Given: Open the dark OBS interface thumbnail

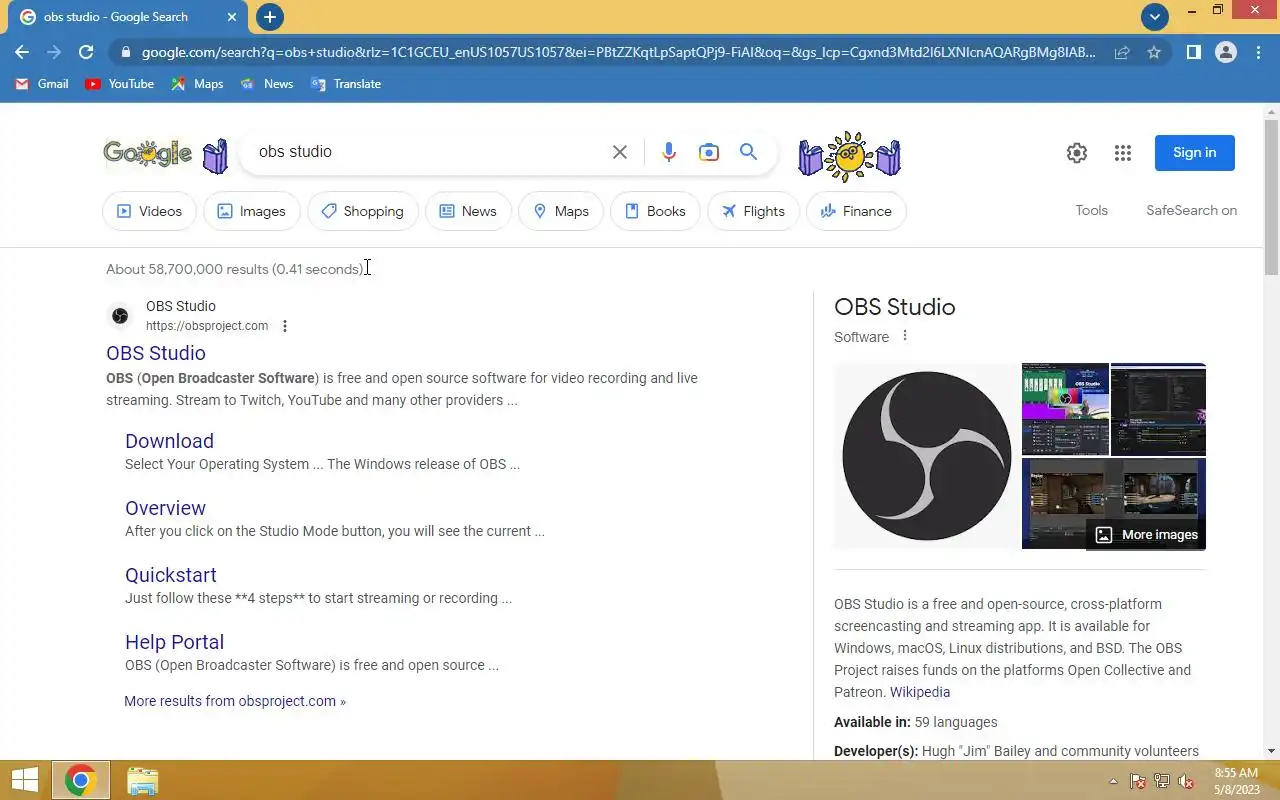Looking at the screenshot, I should 1158,409.
